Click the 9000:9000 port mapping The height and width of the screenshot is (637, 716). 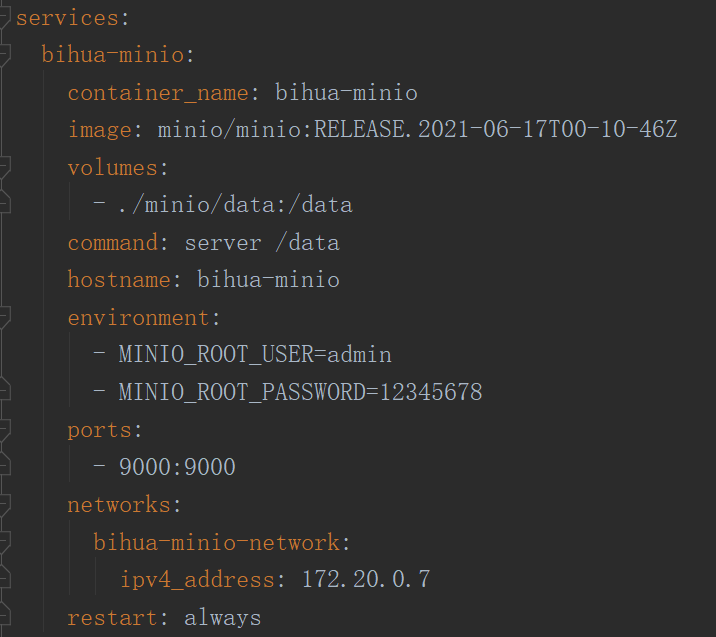[x=177, y=467]
